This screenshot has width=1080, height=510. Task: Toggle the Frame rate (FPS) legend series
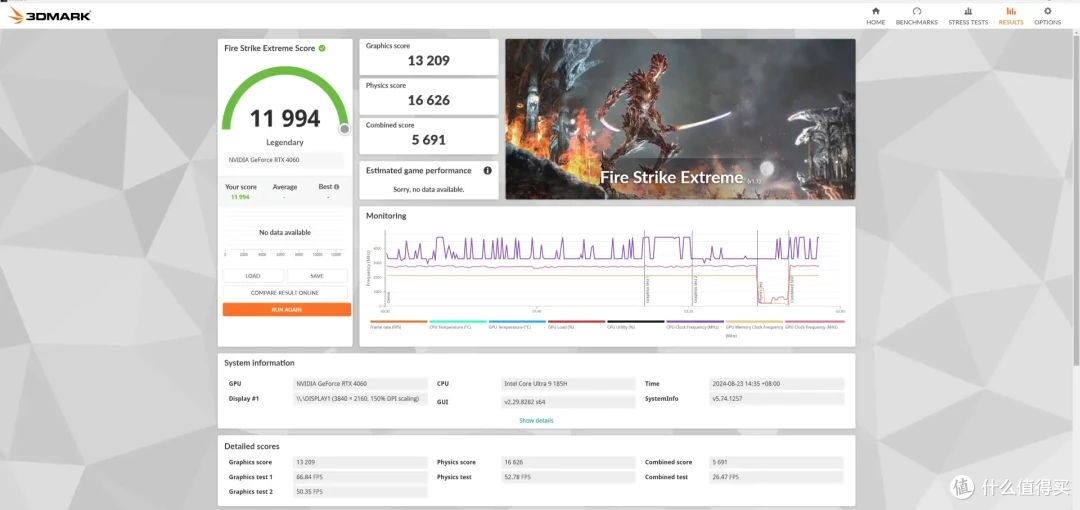tap(399, 325)
